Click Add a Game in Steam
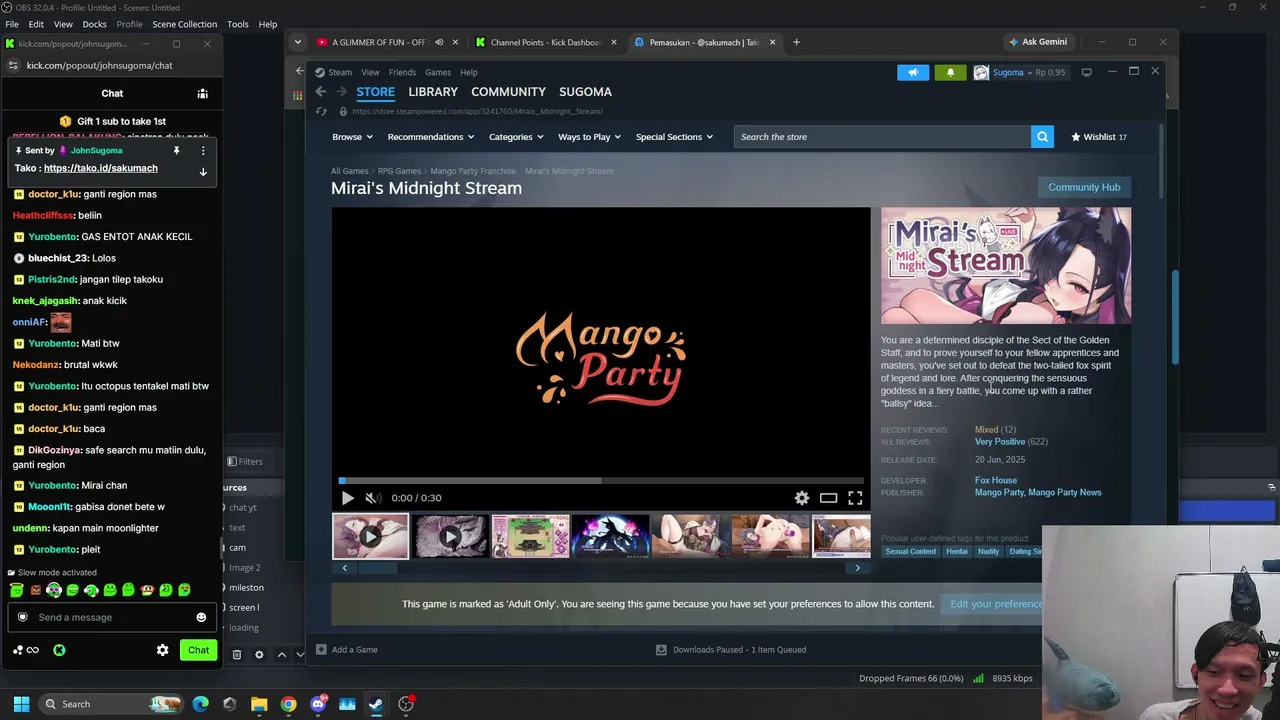This screenshot has height=720, width=1280. (x=346, y=650)
